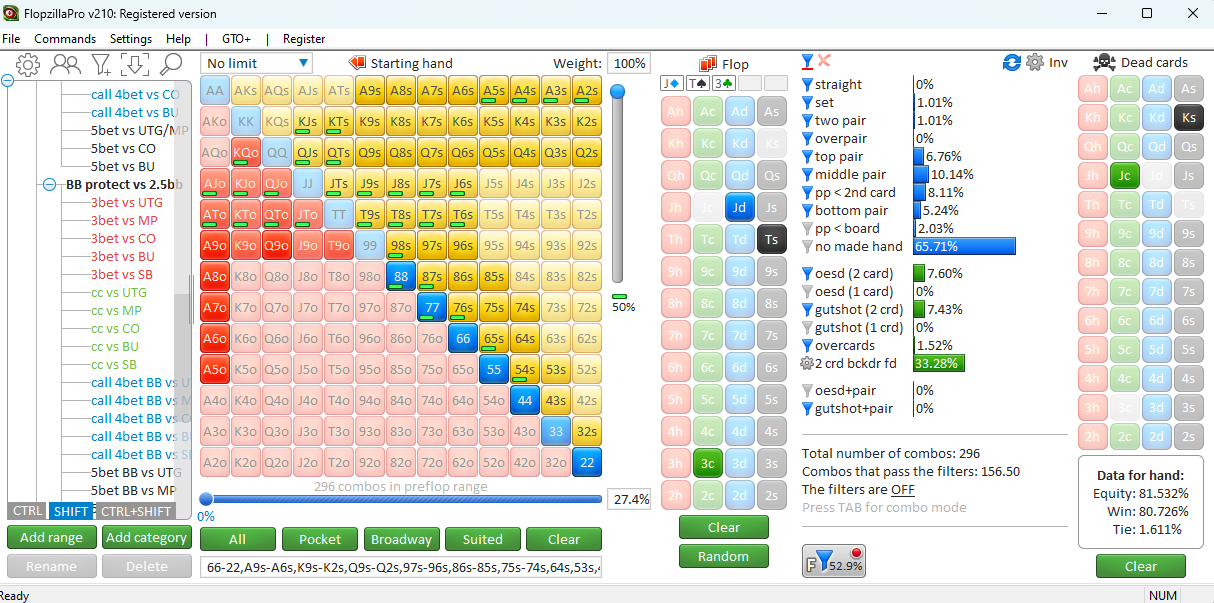This screenshot has width=1214, height=603.
Task: Open the No limit game type dropdown
Action: pyautogui.click(x=256, y=63)
